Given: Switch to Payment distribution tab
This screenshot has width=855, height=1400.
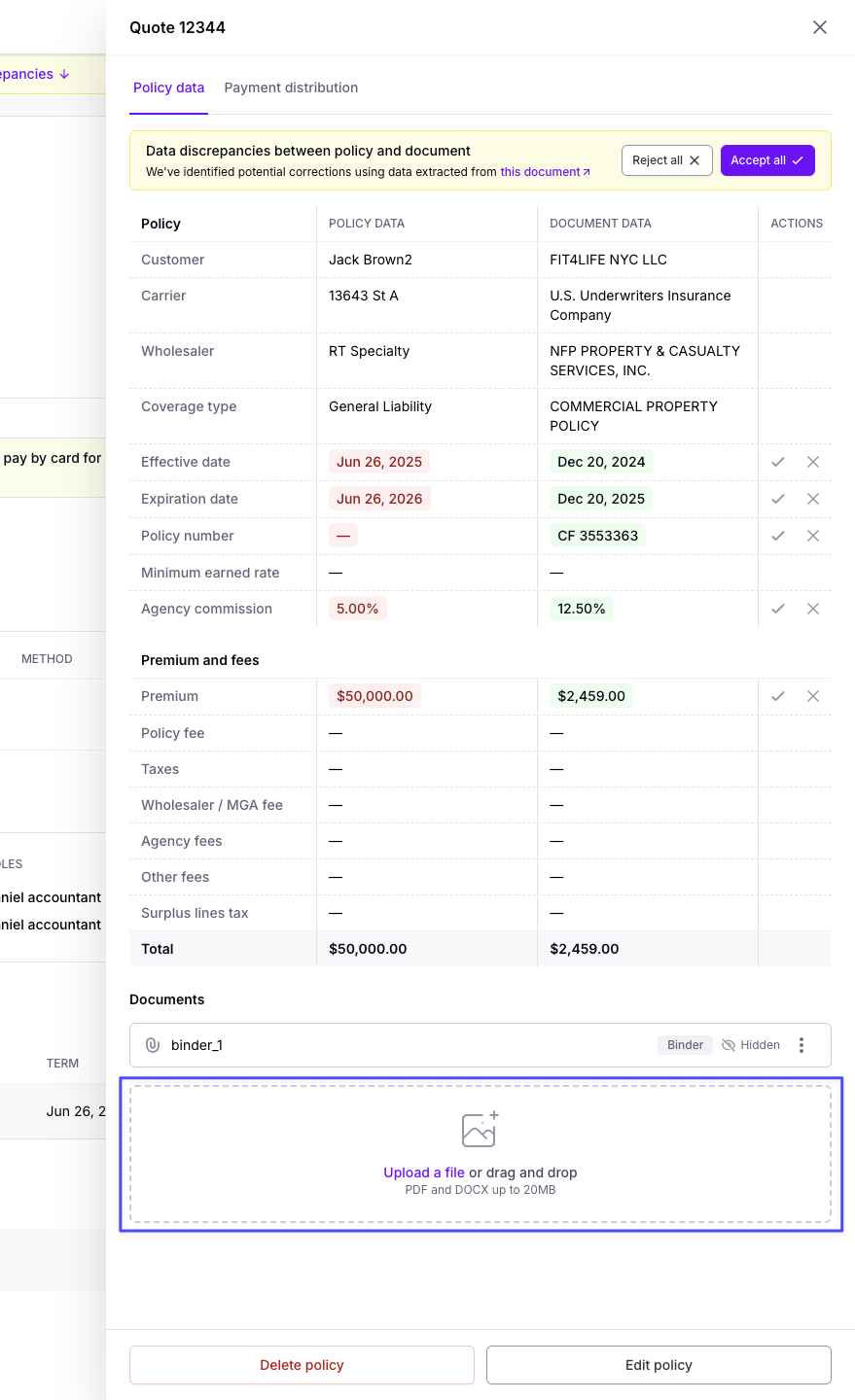Looking at the screenshot, I should 291,87.
